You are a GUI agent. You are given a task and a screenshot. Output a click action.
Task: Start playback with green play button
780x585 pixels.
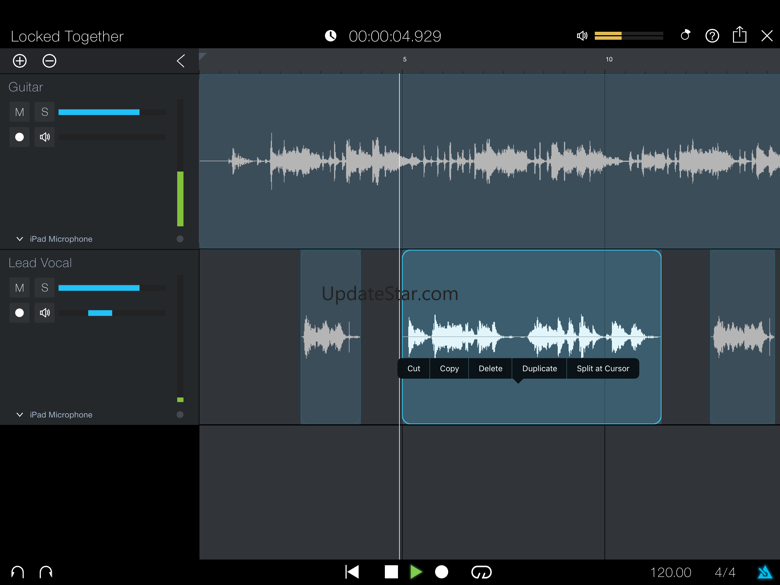pos(416,572)
